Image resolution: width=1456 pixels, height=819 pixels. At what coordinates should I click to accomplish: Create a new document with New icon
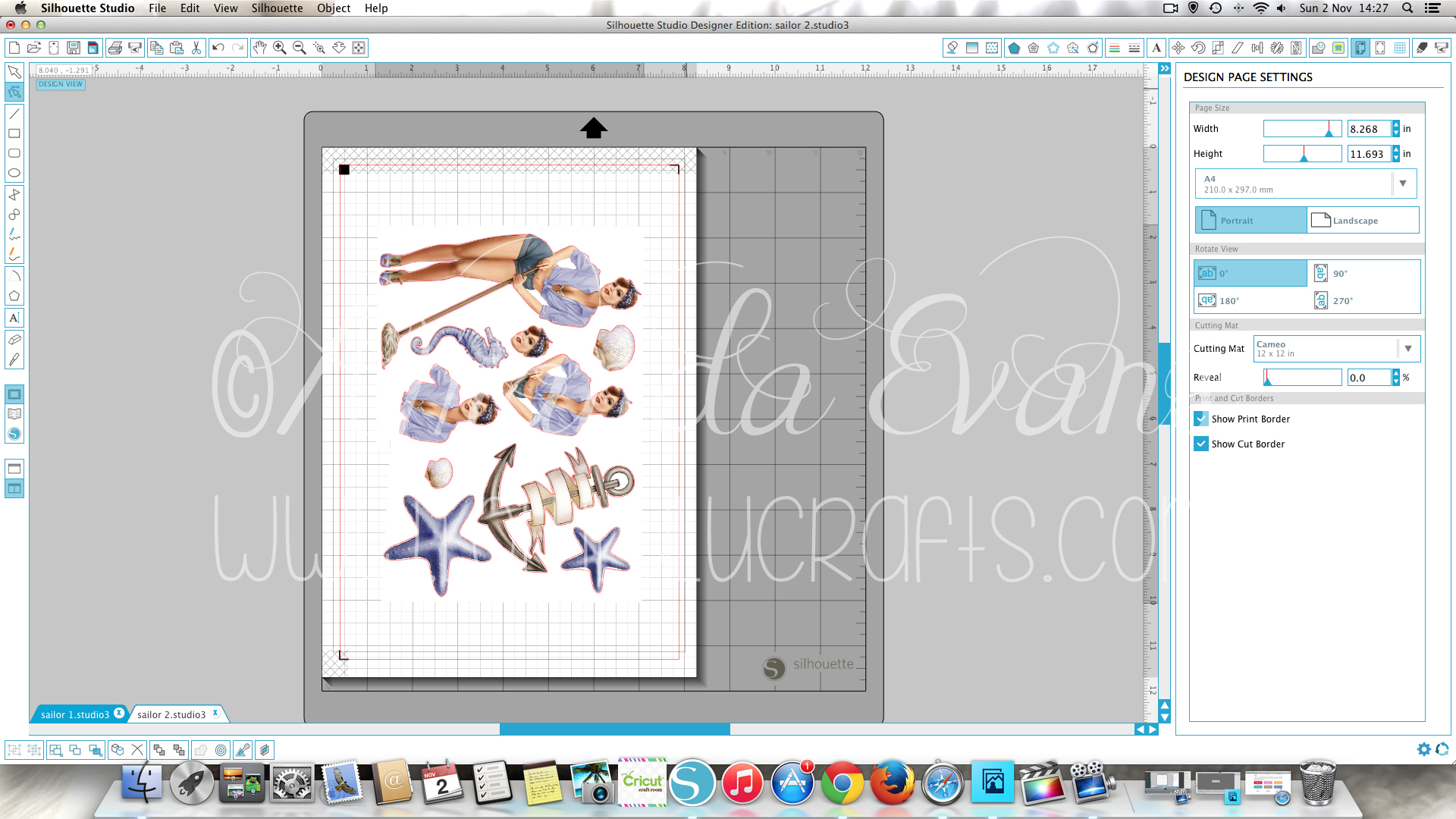pyautogui.click(x=14, y=48)
